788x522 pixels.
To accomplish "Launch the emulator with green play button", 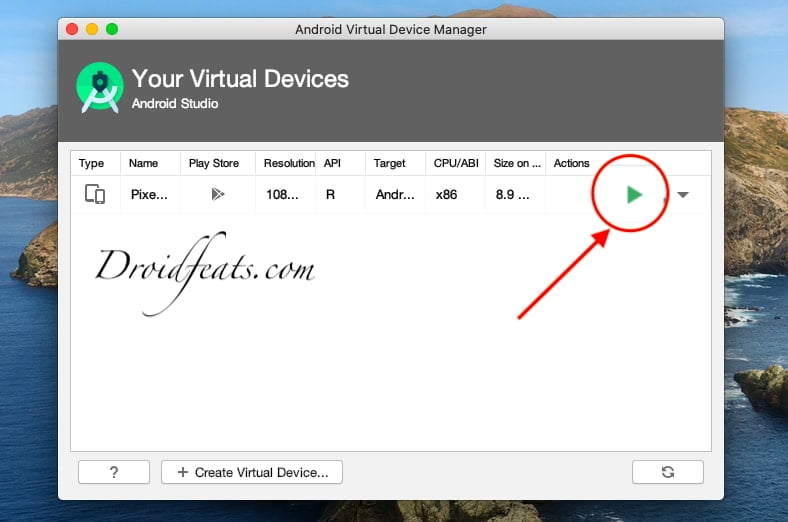I will pos(633,195).
